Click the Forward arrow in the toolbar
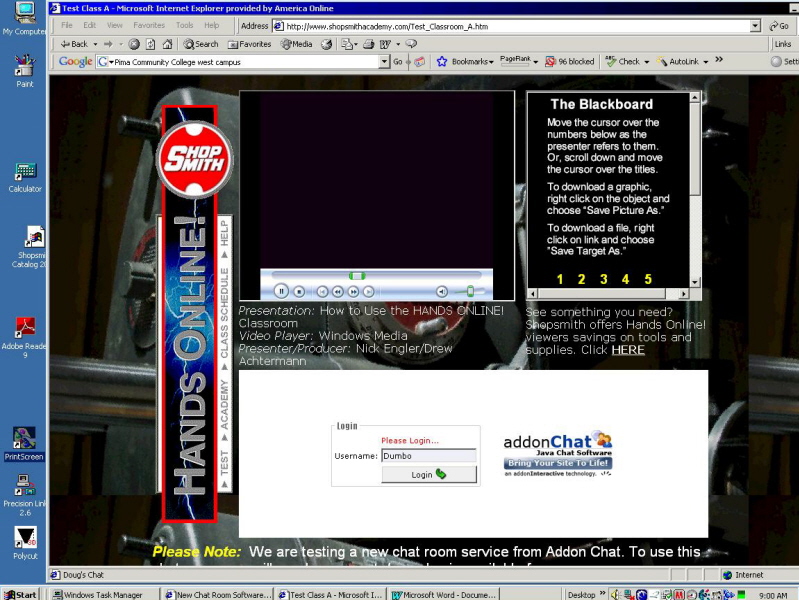The height and width of the screenshot is (600, 799). pos(108,44)
